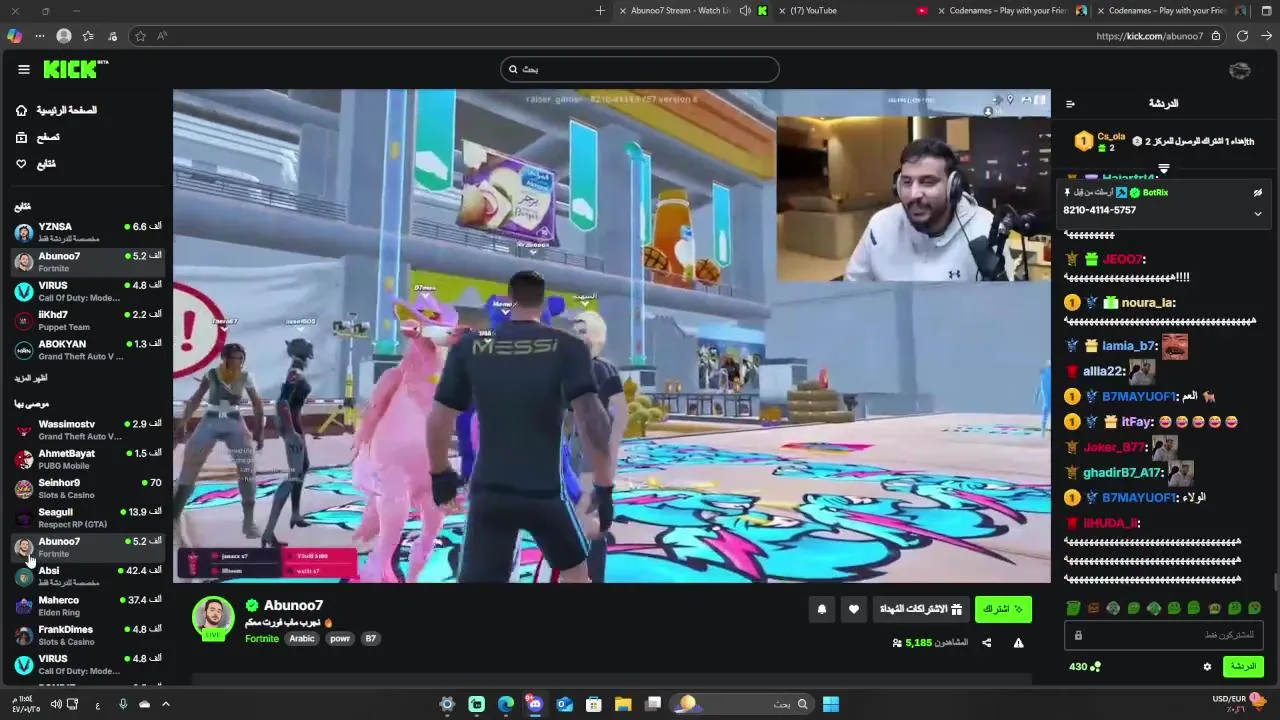Open browser settings ellipsis menu

point(40,36)
